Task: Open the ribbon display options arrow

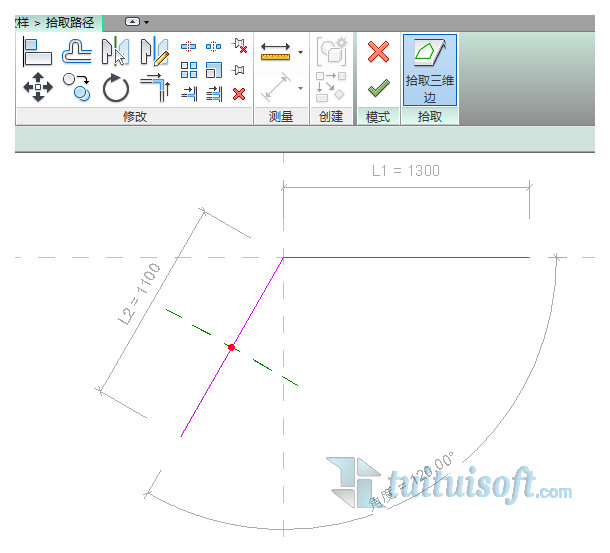Action: click(147, 22)
